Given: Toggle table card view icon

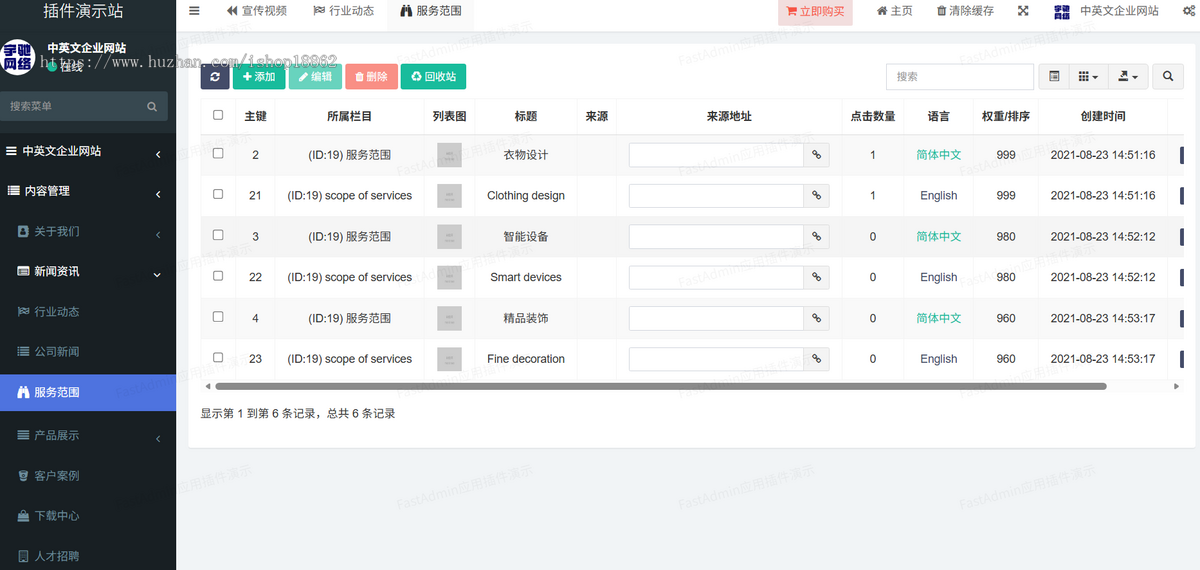Looking at the screenshot, I should click(1054, 76).
